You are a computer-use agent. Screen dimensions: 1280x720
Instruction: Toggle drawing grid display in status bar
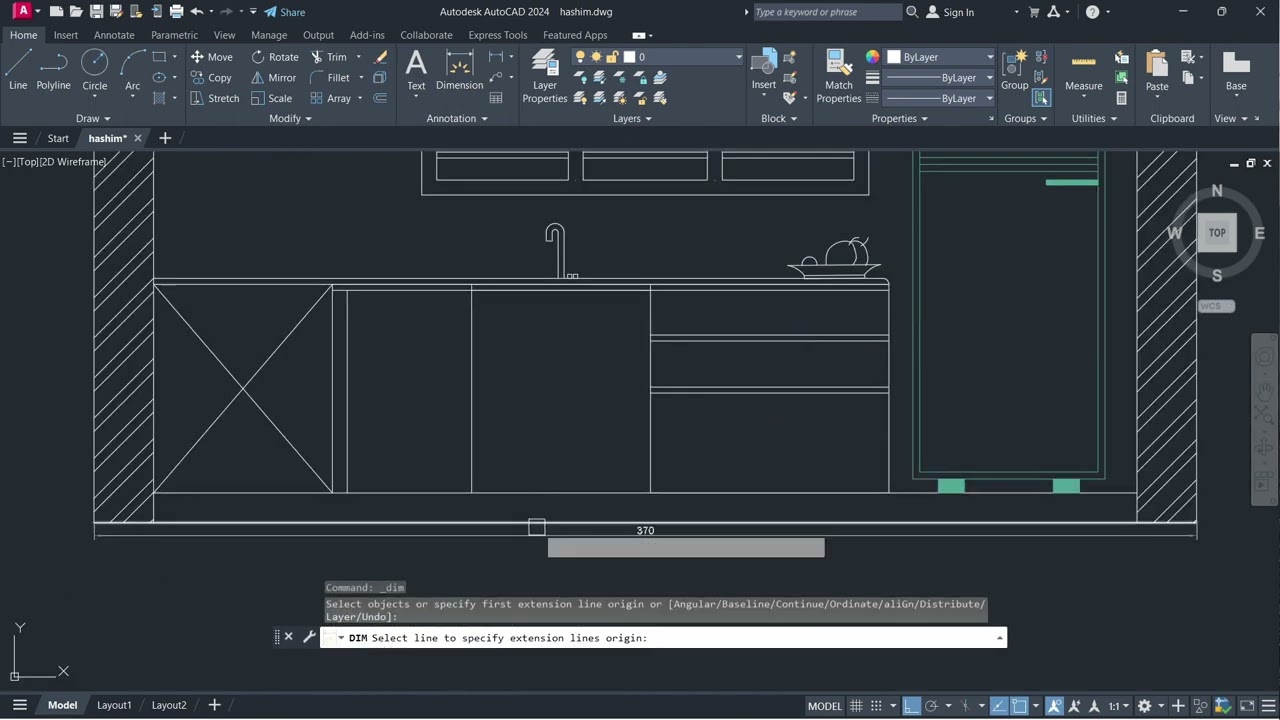click(857, 706)
